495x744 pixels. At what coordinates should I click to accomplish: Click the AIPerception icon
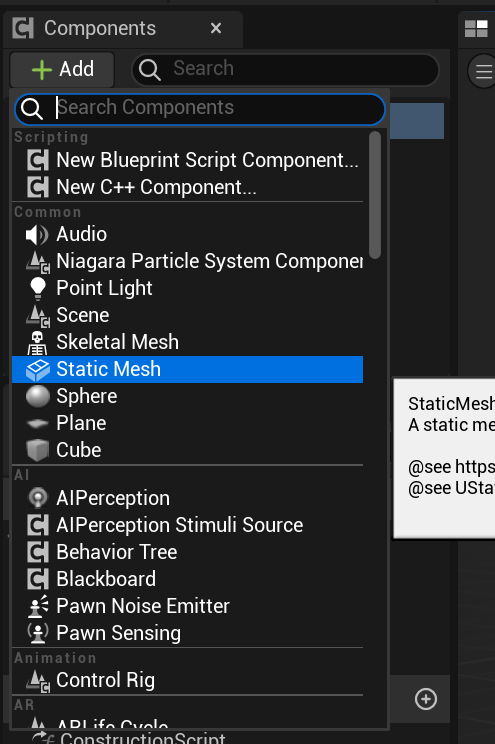click(37, 498)
